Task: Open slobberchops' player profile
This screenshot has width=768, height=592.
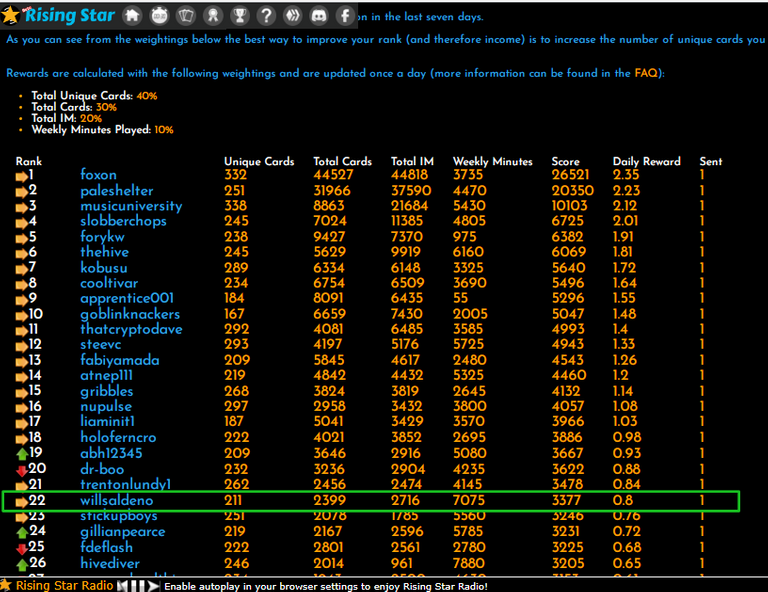Action: 123,221
